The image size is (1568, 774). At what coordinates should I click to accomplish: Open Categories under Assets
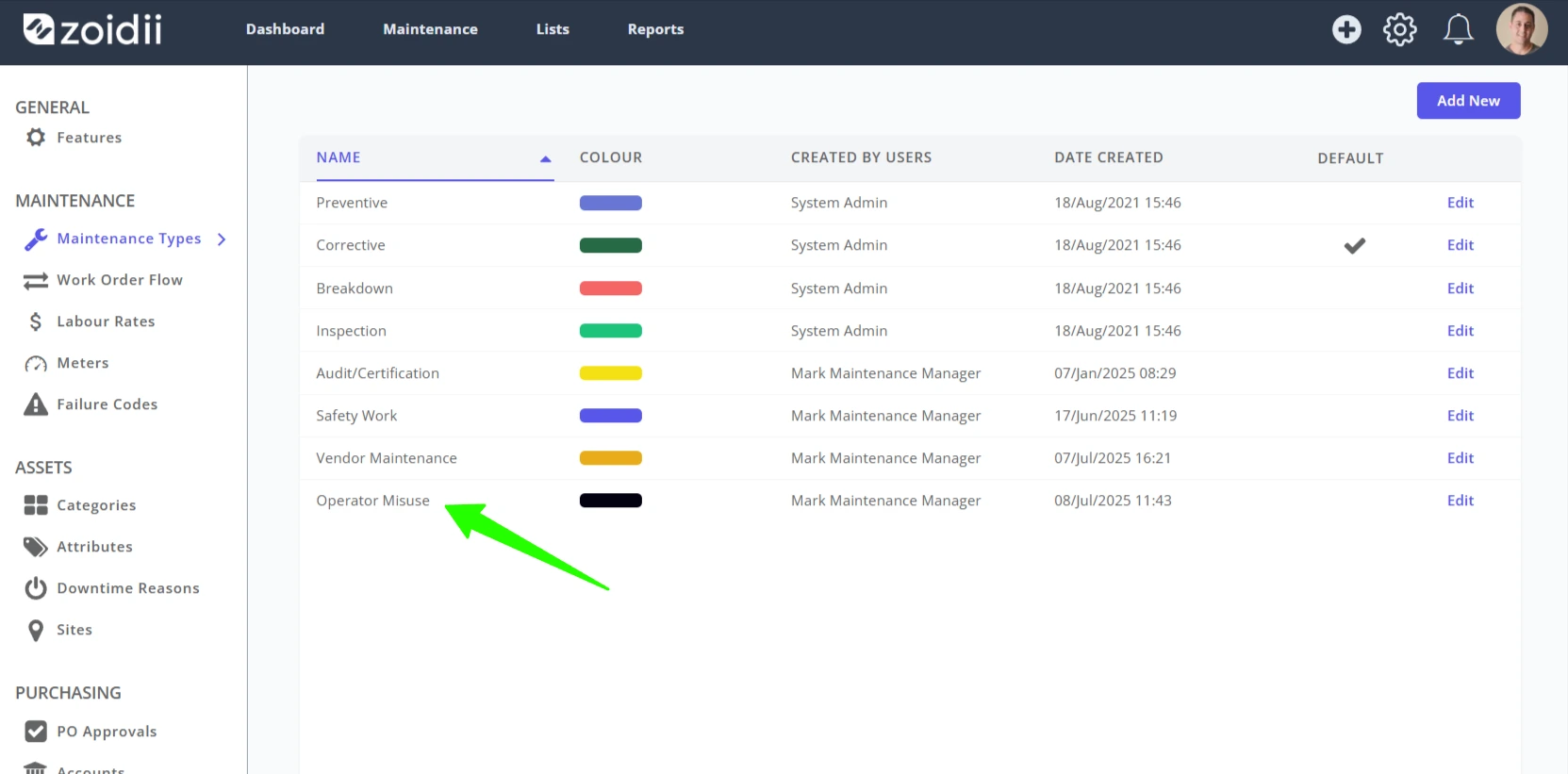coord(96,505)
